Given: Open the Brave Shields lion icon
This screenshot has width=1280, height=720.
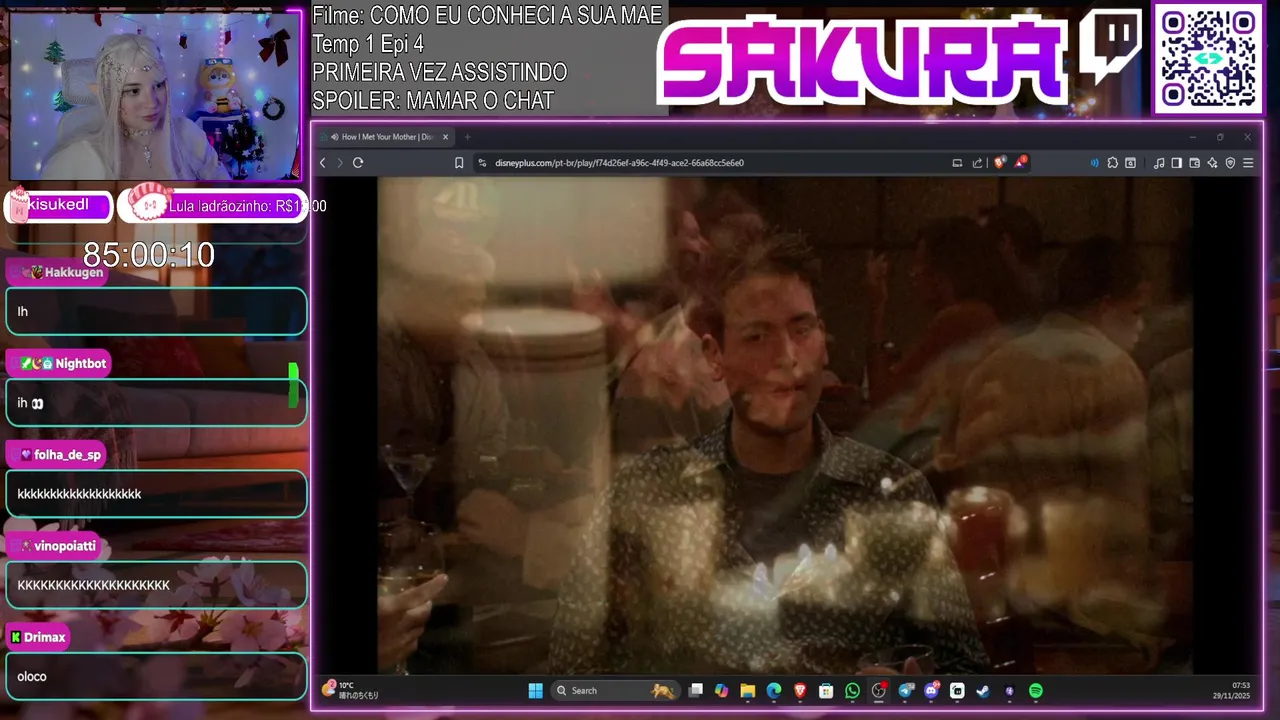Looking at the screenshot, I should pyautogui.click(x=999, y=162).
